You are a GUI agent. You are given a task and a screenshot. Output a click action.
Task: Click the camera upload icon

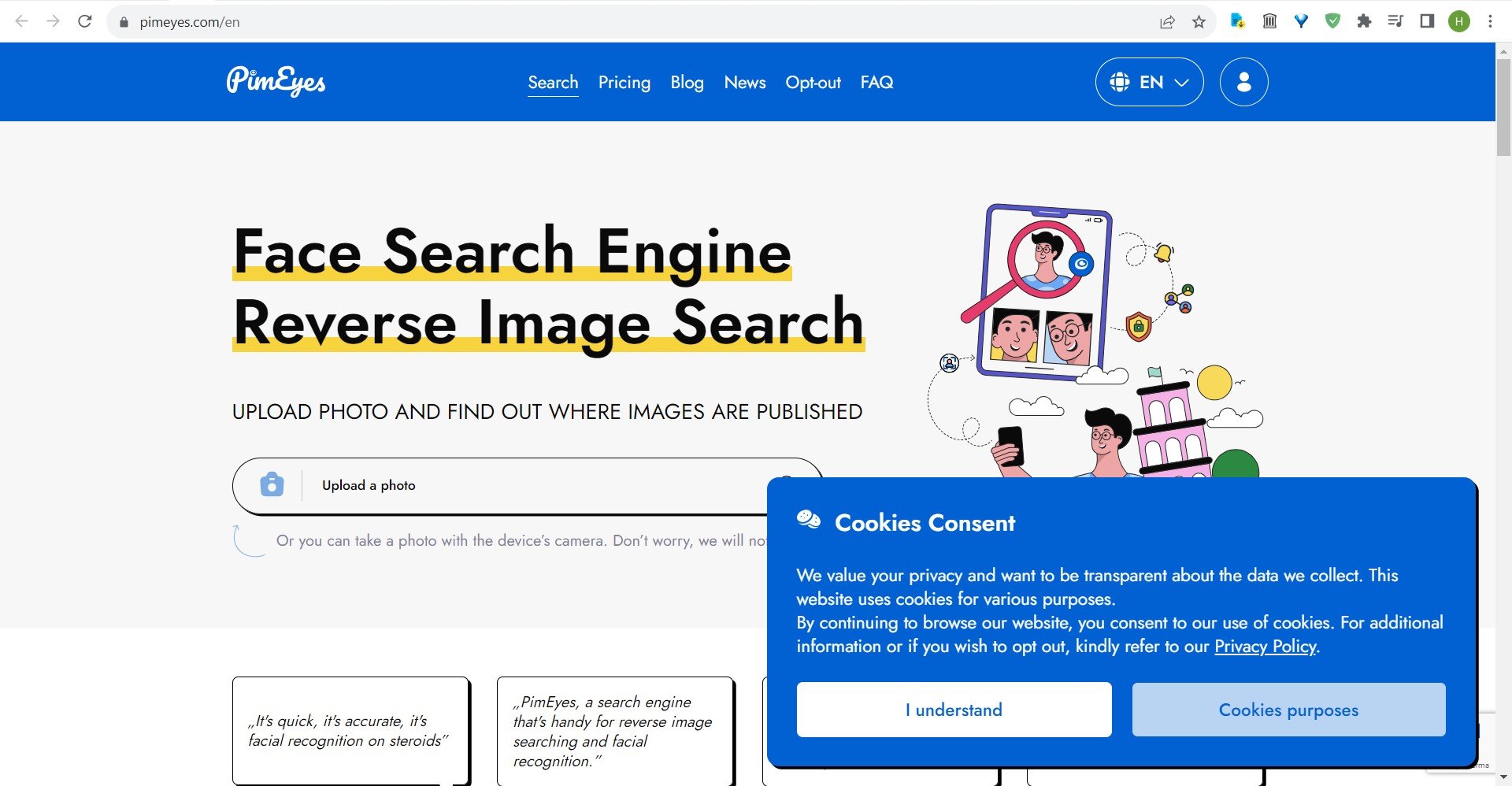coord(272,484)
